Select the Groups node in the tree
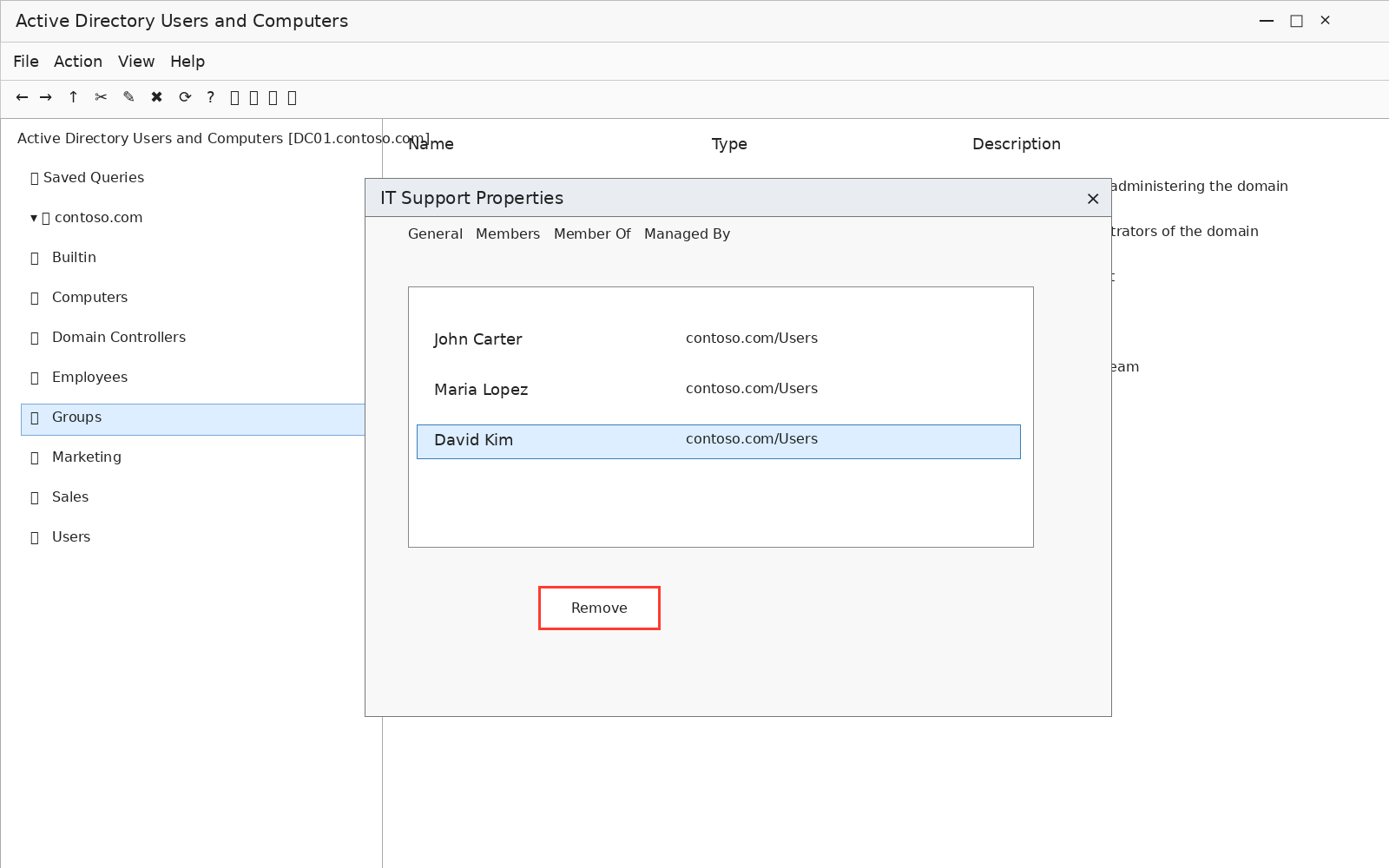1389x868 pixels. (193, 419)
